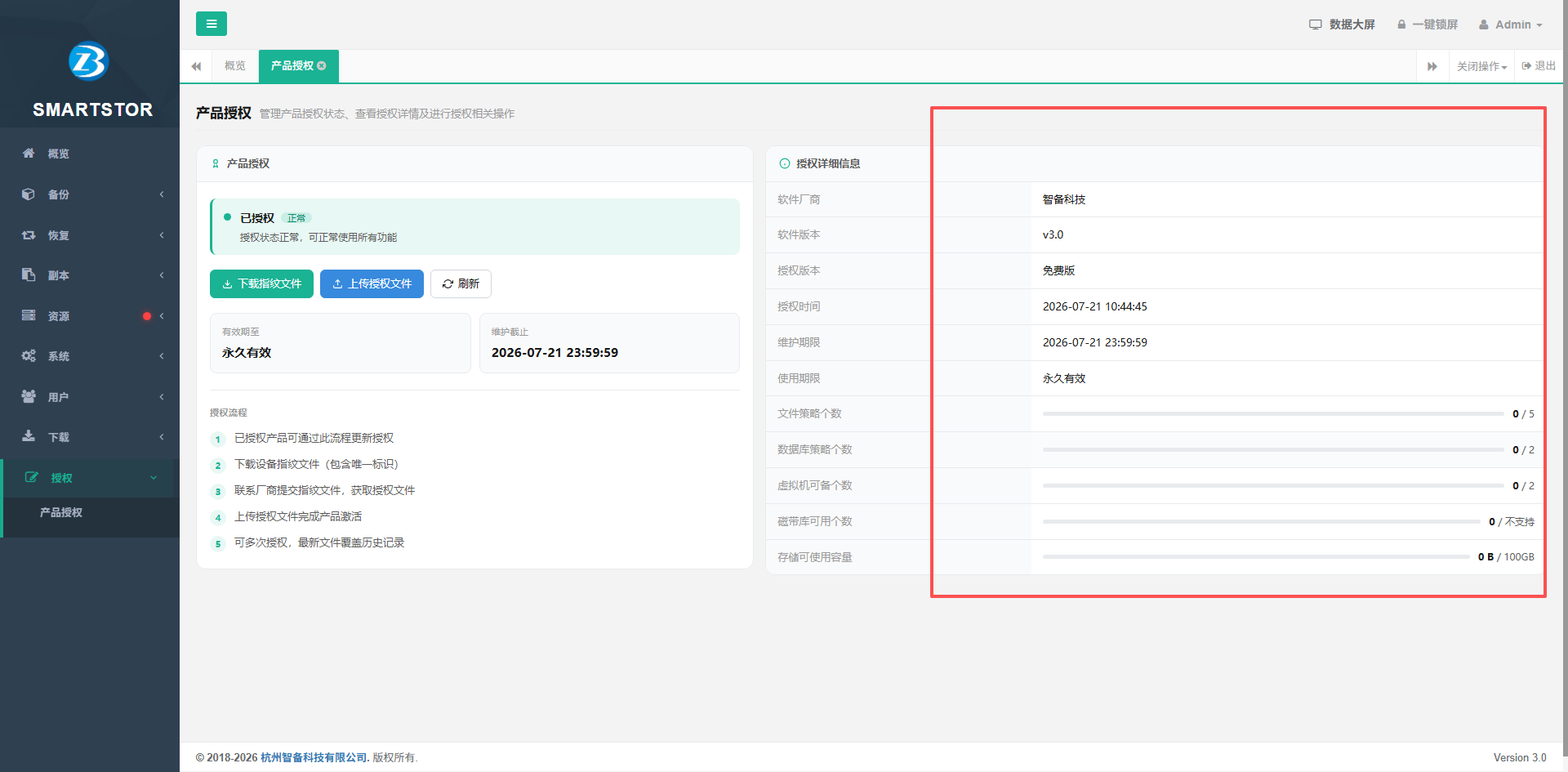Click the SMARTSTOR logo icon
The image size is (1568, 772).
pos(89,61)
